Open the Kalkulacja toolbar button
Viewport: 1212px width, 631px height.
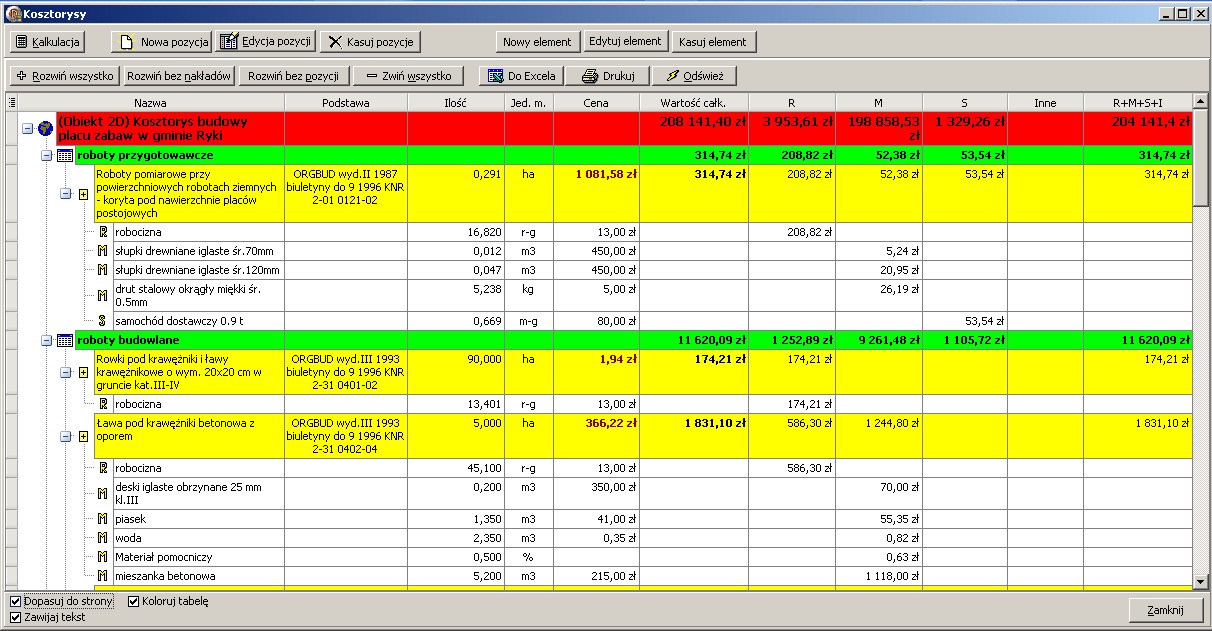click(47, 42)
